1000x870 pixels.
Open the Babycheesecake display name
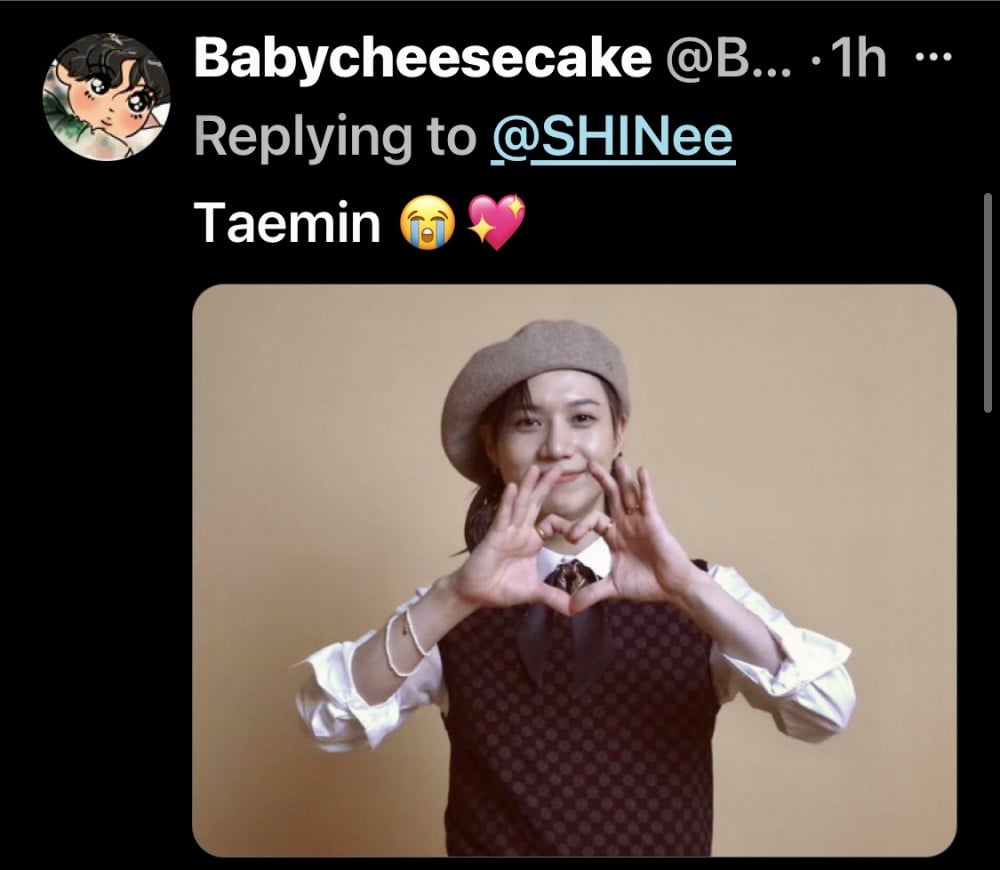(x=423, y=58)
